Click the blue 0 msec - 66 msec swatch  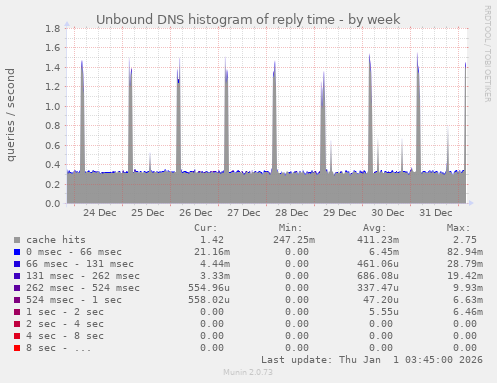(17, 252)
